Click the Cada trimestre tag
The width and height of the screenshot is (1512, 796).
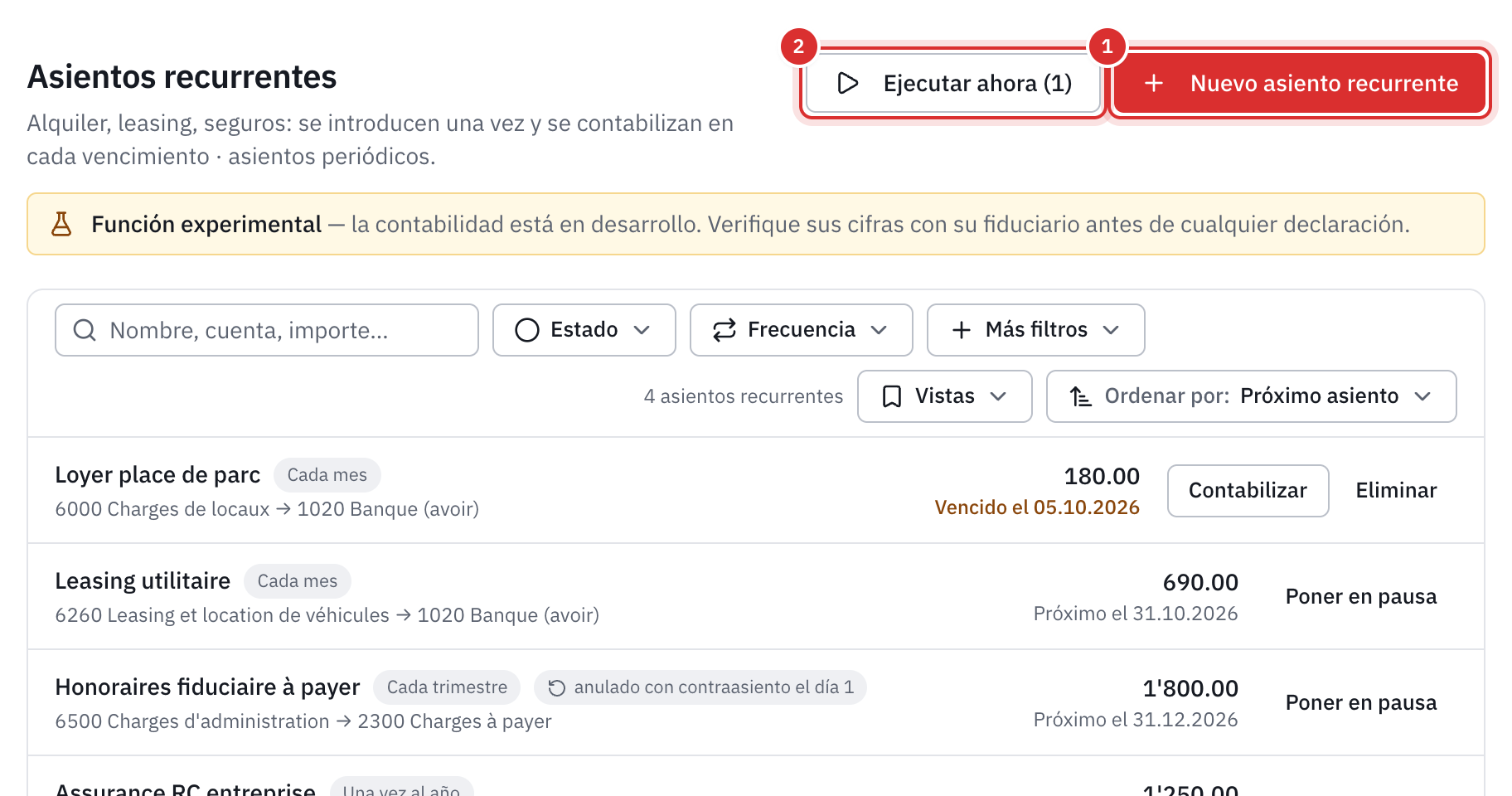[x=447, y=687]
